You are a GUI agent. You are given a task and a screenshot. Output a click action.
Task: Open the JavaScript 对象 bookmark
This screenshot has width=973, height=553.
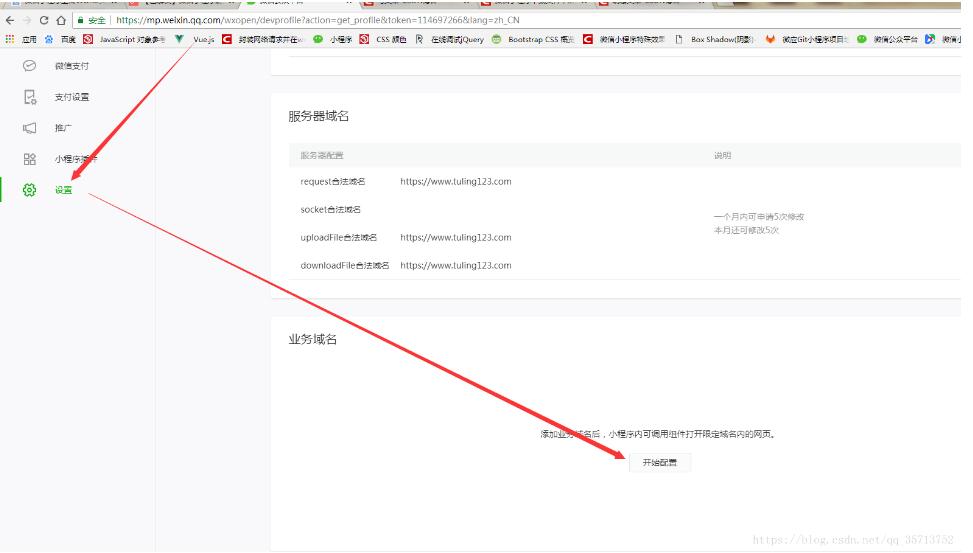click(125, 39)
